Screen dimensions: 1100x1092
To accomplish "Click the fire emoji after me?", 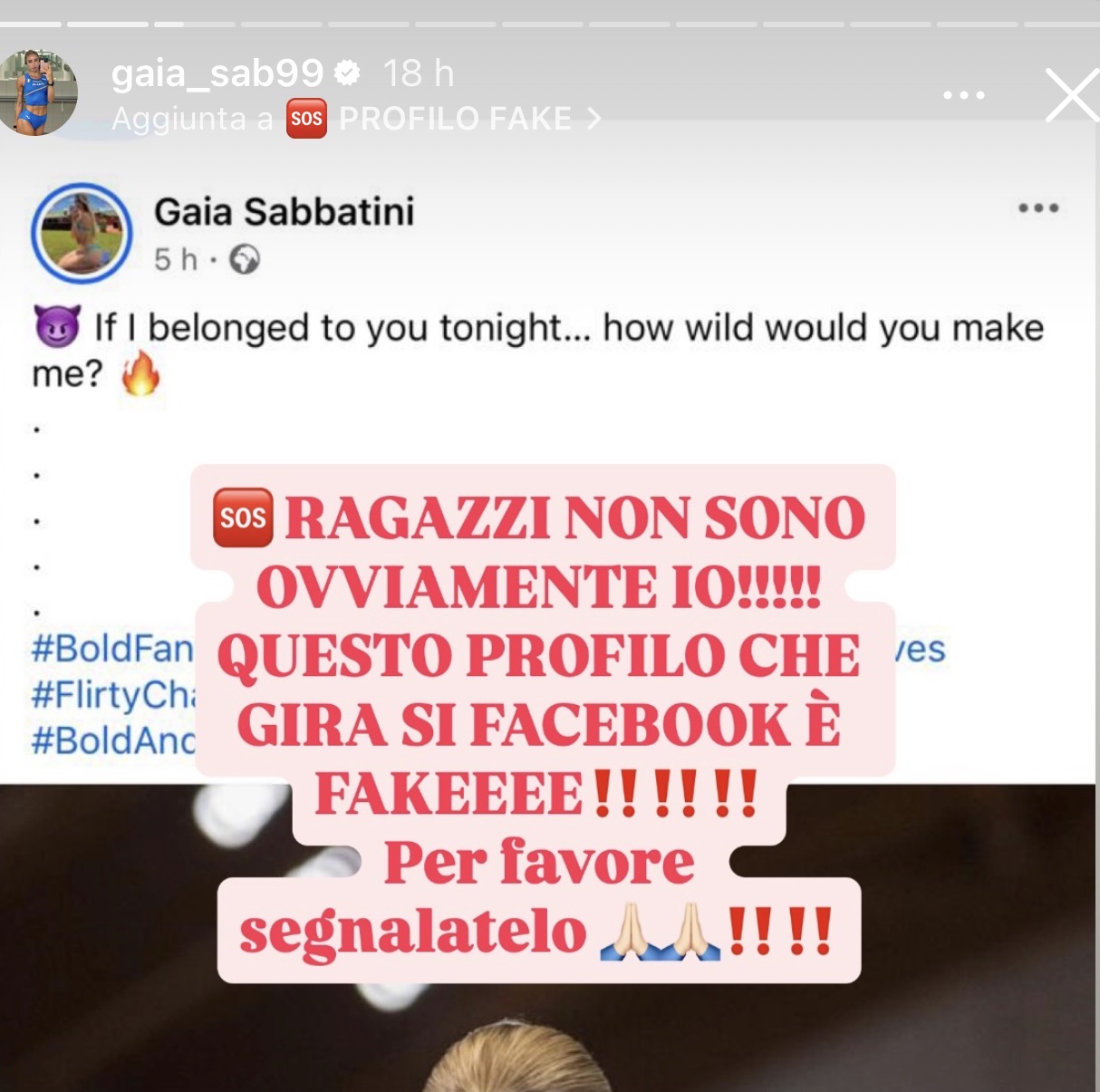I will coord(140,373).
